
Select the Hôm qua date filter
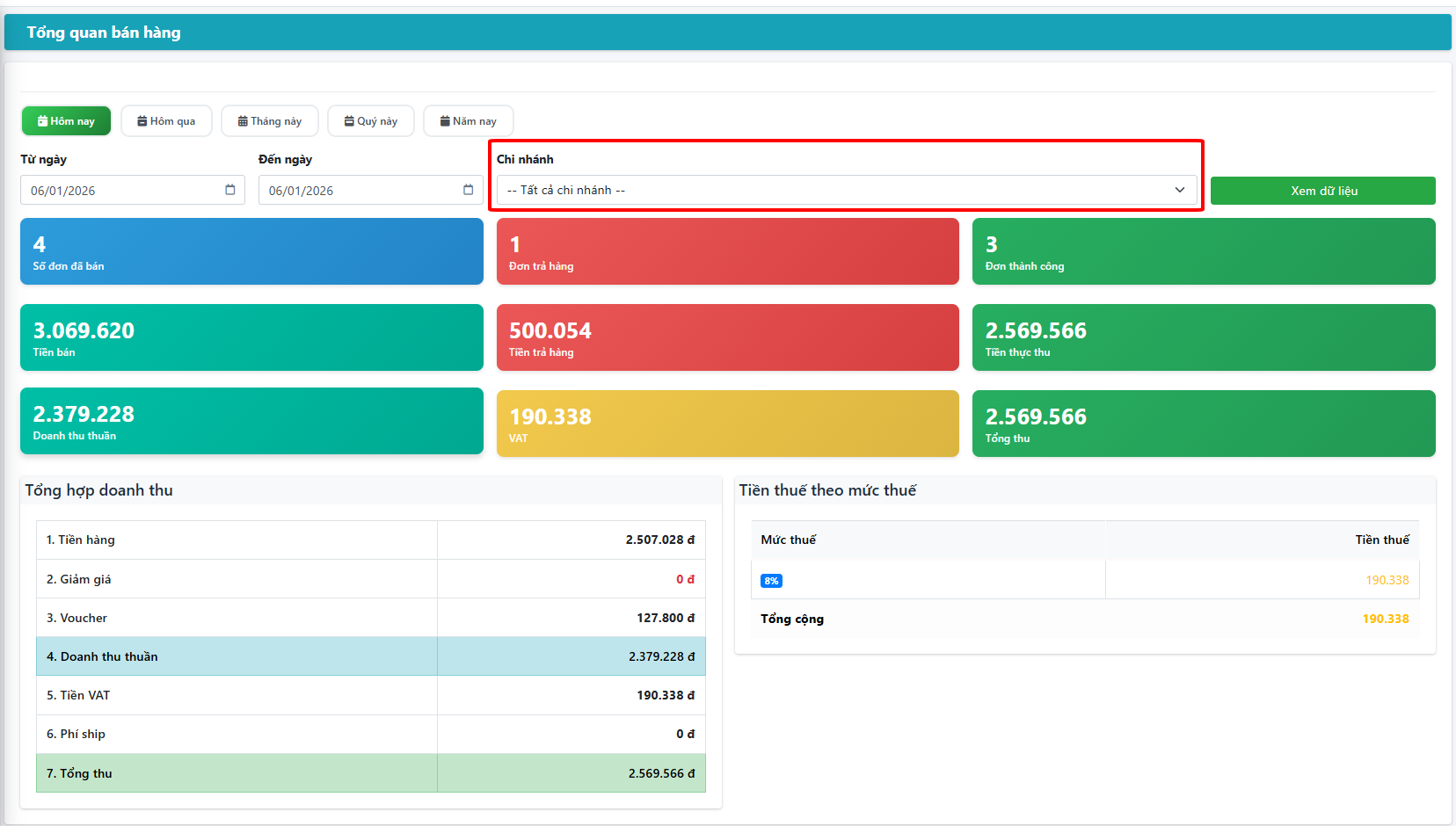[x=166, y=121]
